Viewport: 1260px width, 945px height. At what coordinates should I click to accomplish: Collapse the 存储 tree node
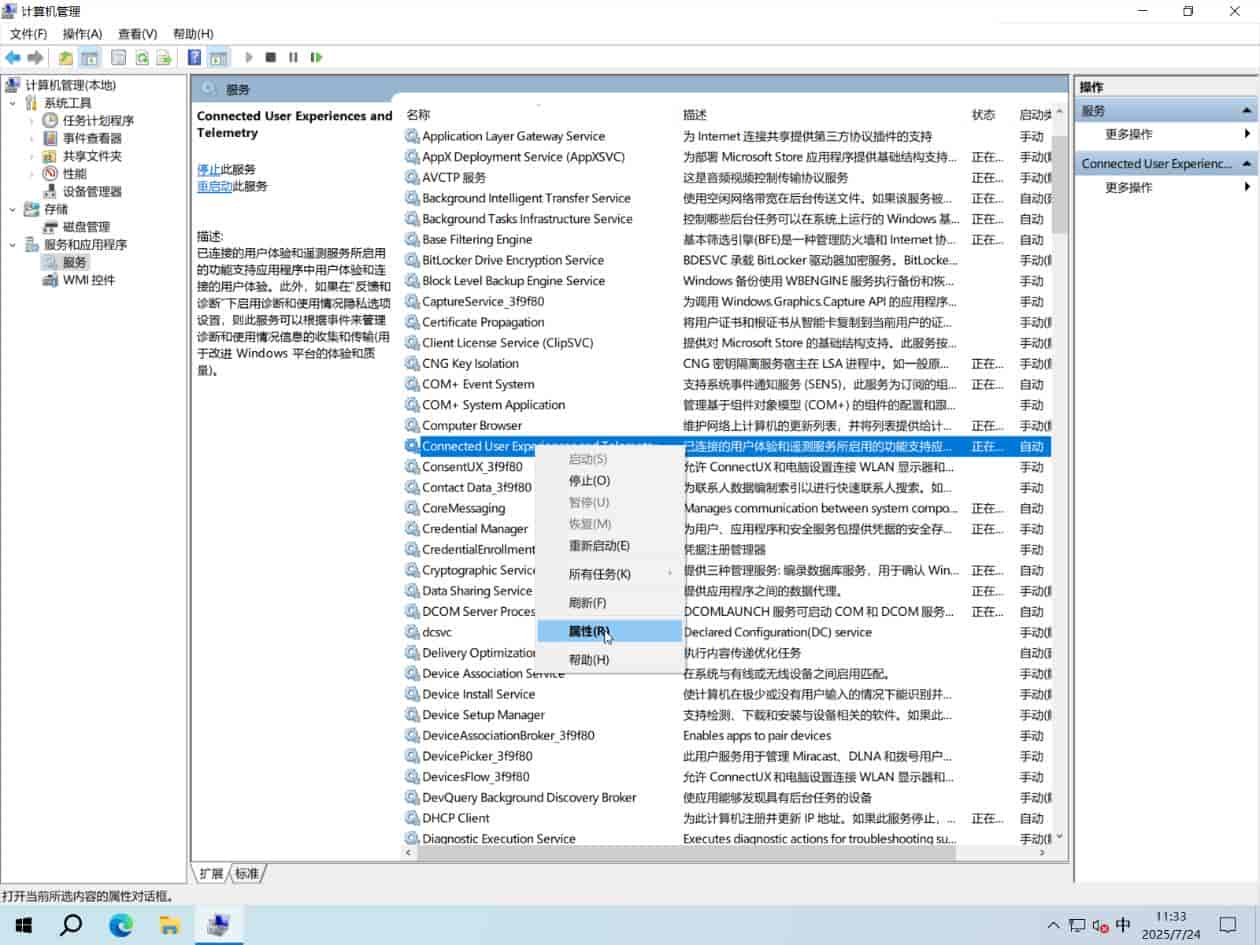[12, 209]
